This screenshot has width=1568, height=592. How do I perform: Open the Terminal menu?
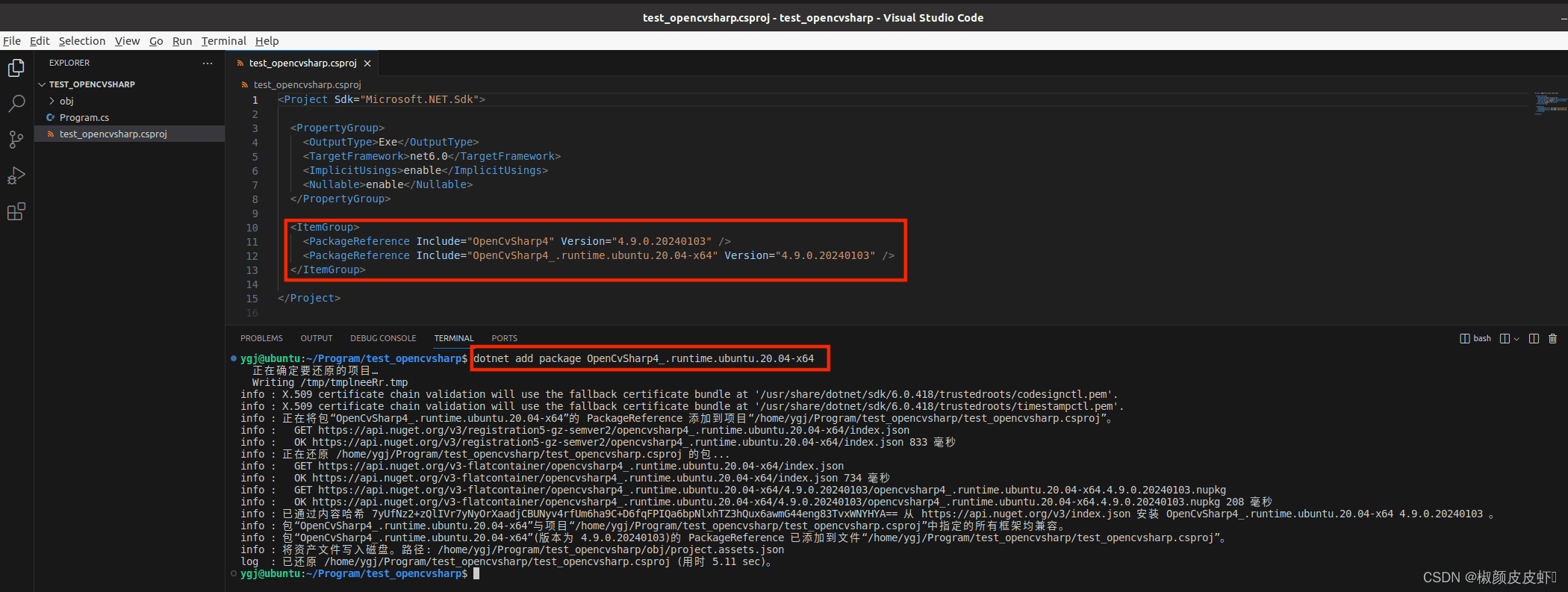point(223,41)
